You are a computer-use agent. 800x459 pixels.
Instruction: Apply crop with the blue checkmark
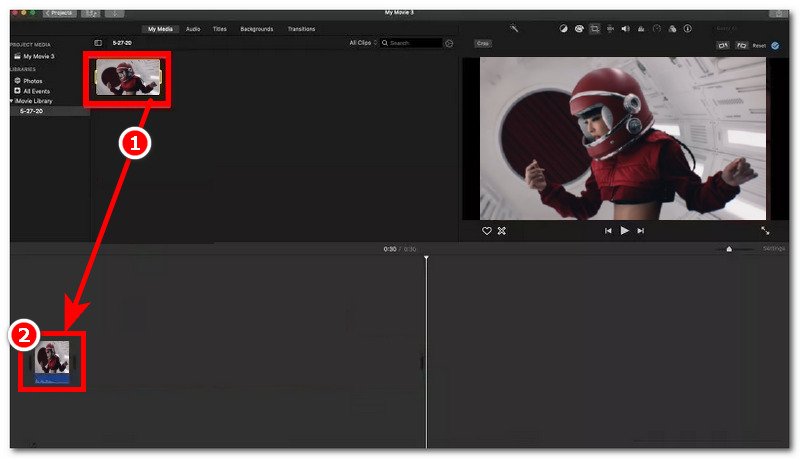point(775,45)
